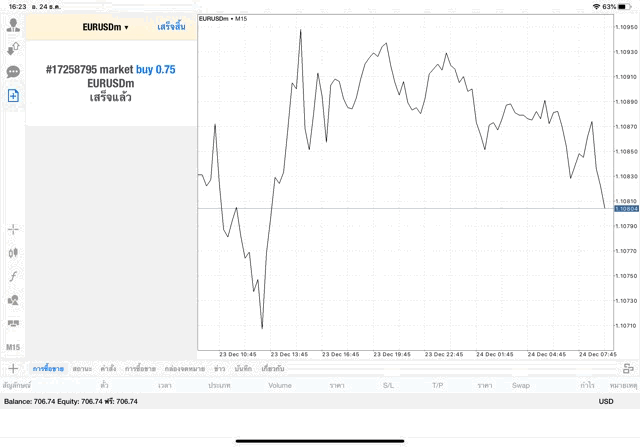The image size is (640, 447).
Task: Open the quotes up-down arrows icon
Action: point(13,49)
